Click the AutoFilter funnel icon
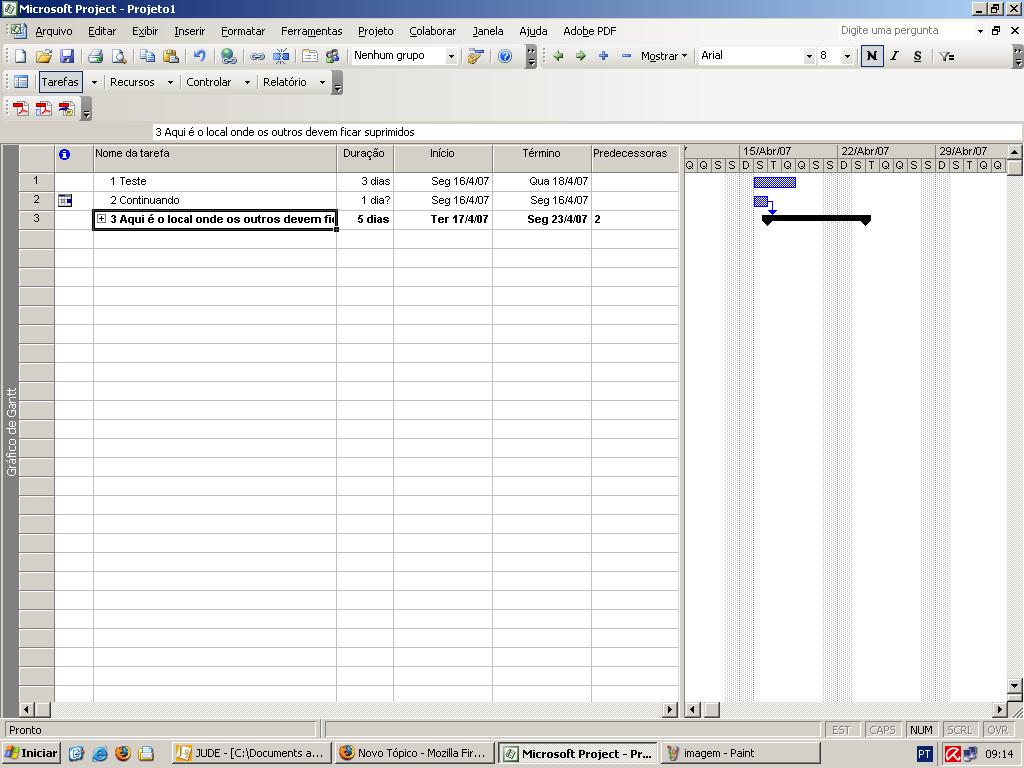Viewport: 1024px width, 768px height. click(x=946, y=56)
